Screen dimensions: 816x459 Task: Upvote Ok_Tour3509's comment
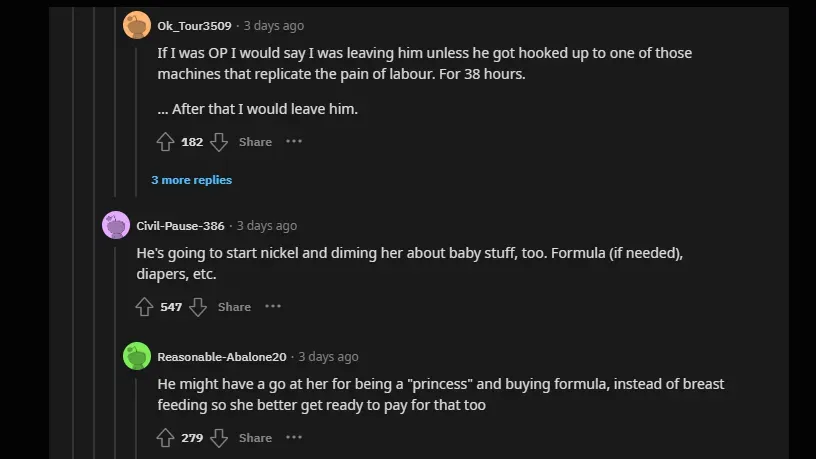point(166,142)
